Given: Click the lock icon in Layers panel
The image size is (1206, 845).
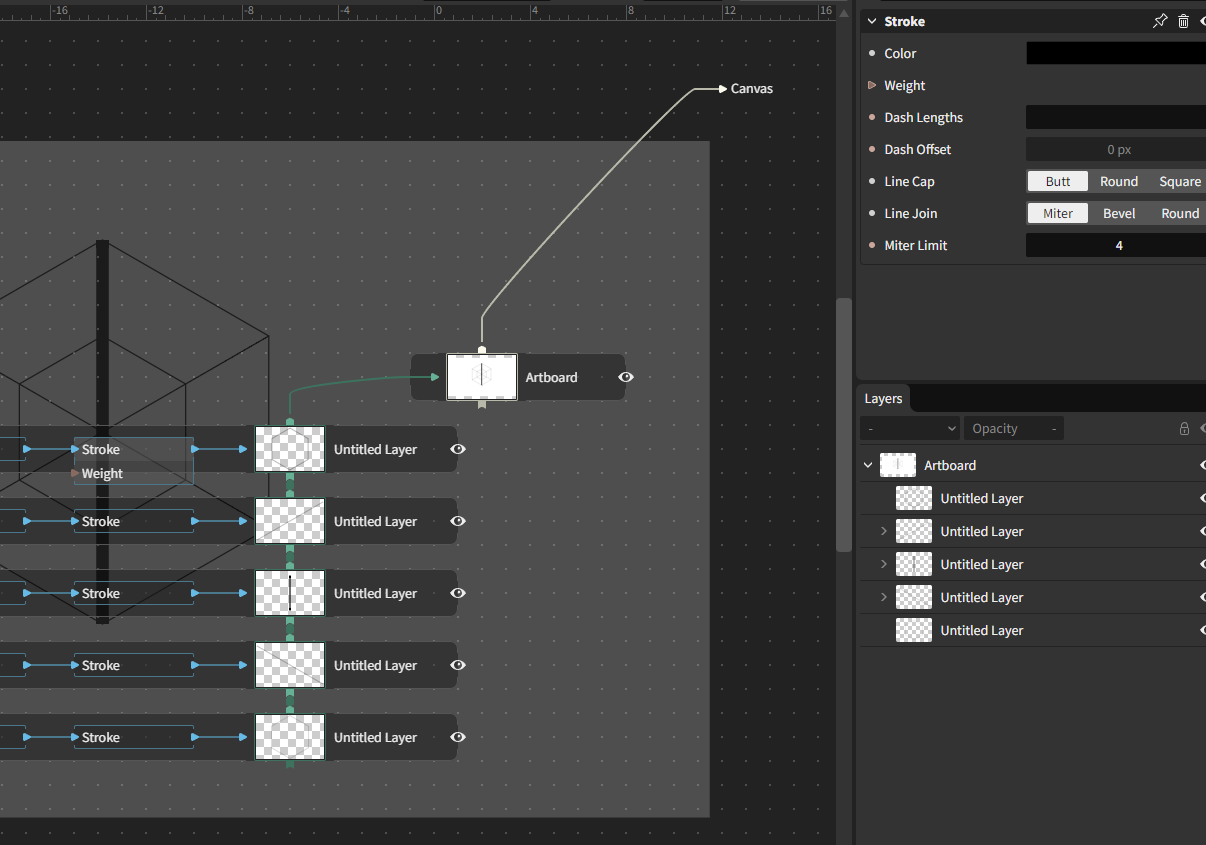Looking at the screenshot, I should click(1184, 429).
